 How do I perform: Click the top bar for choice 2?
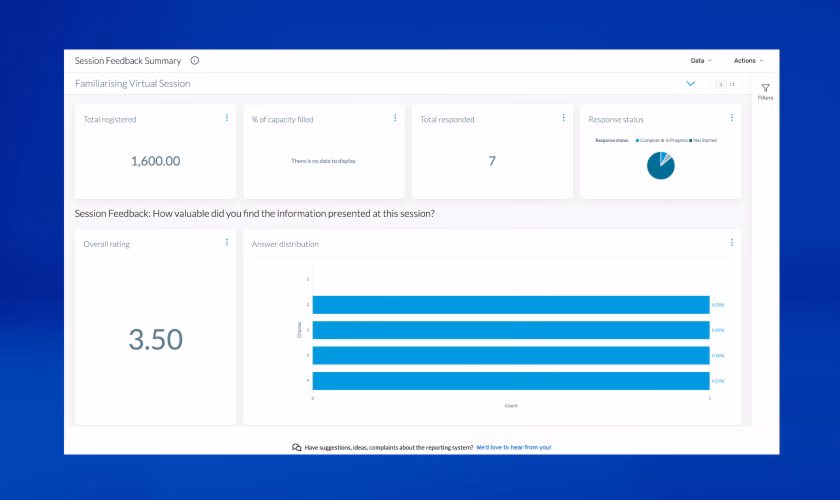[511, 304]
